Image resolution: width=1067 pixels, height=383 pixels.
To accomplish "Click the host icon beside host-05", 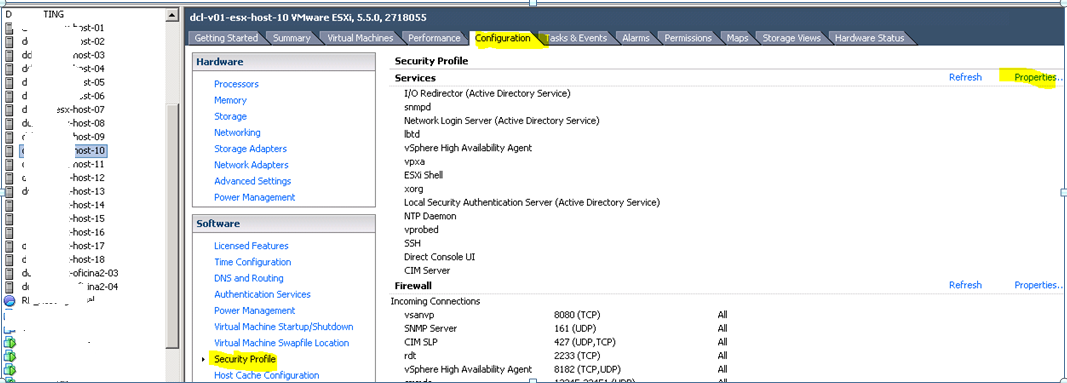I will (x=10, y=83).
